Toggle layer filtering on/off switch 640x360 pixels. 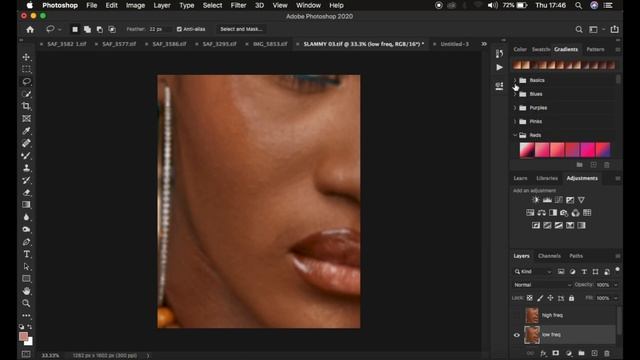[x=618, y=269]
